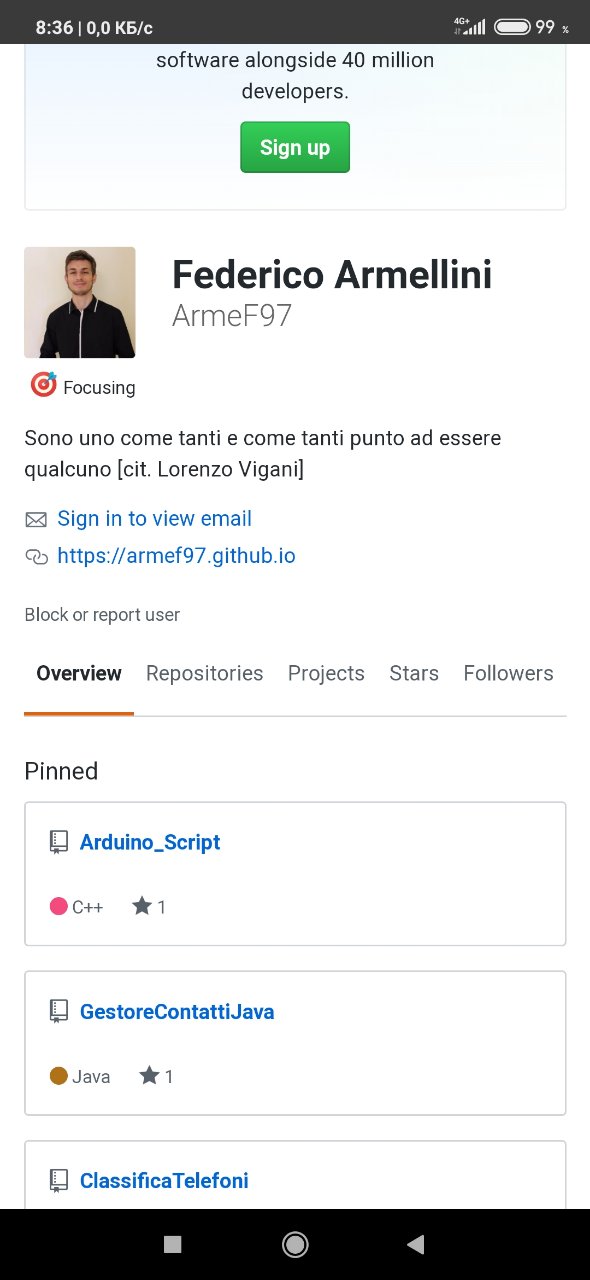Click the star icon on GestoreContattiJava card
Image resolution: width=590 pixels, height=1280 pixels.
pos(149,1075)
